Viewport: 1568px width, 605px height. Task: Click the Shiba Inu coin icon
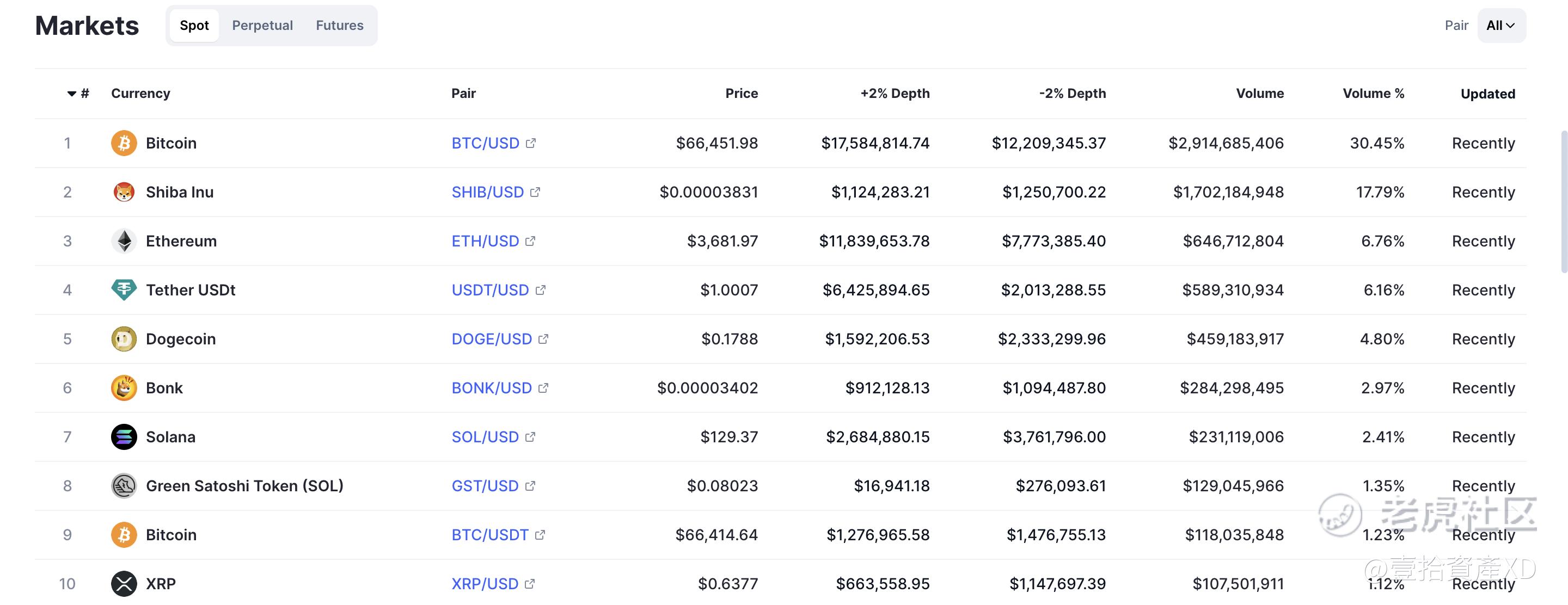(x=124, y=192)
